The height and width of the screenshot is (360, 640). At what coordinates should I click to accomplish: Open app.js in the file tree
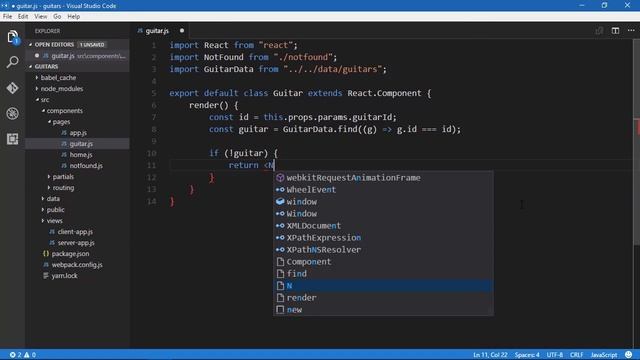coord(78,133)
